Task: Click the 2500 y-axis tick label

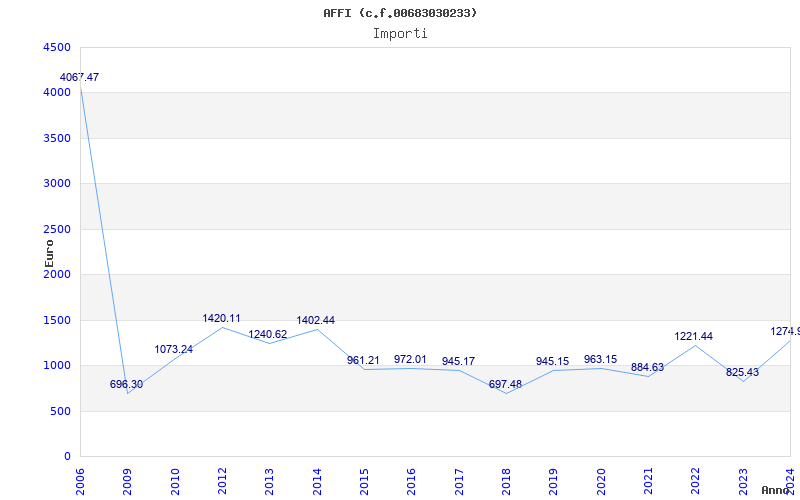Action: pyautogui.click(x=57, y=229)
